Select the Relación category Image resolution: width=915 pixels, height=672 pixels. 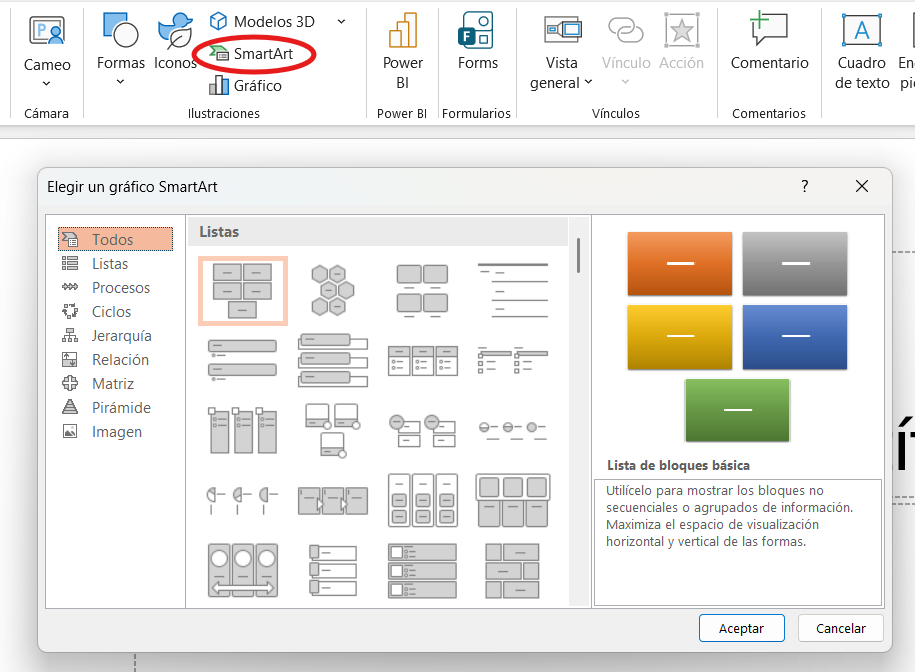click(116, 359)
